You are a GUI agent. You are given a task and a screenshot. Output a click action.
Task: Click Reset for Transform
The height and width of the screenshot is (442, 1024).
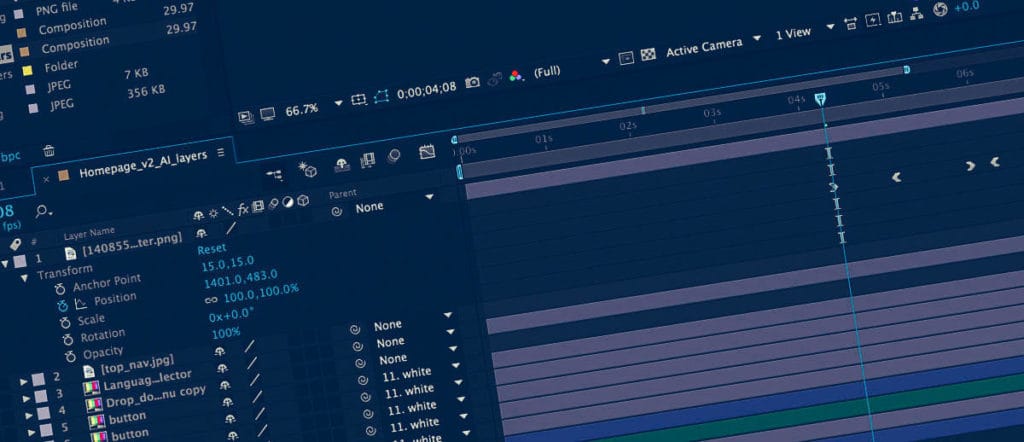(212, 249)
